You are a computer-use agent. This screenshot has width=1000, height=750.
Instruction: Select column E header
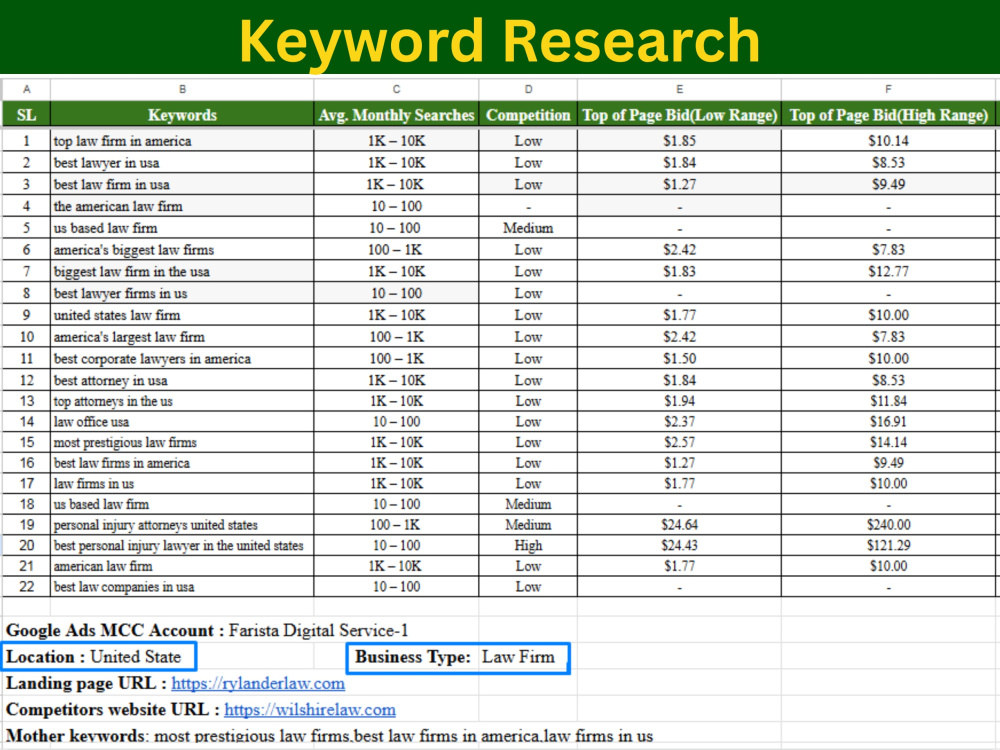tap(679, 89)
